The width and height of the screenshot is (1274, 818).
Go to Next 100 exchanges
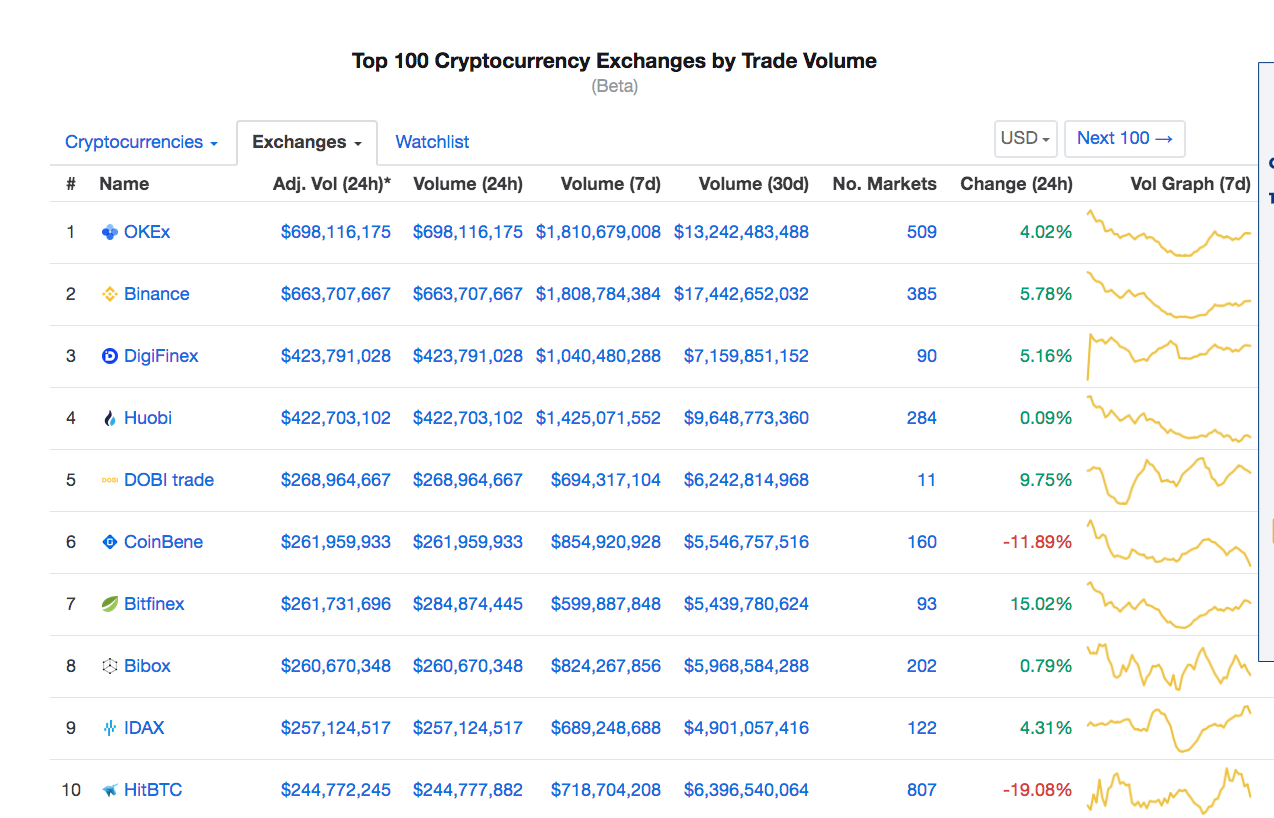pos(1125,139)
